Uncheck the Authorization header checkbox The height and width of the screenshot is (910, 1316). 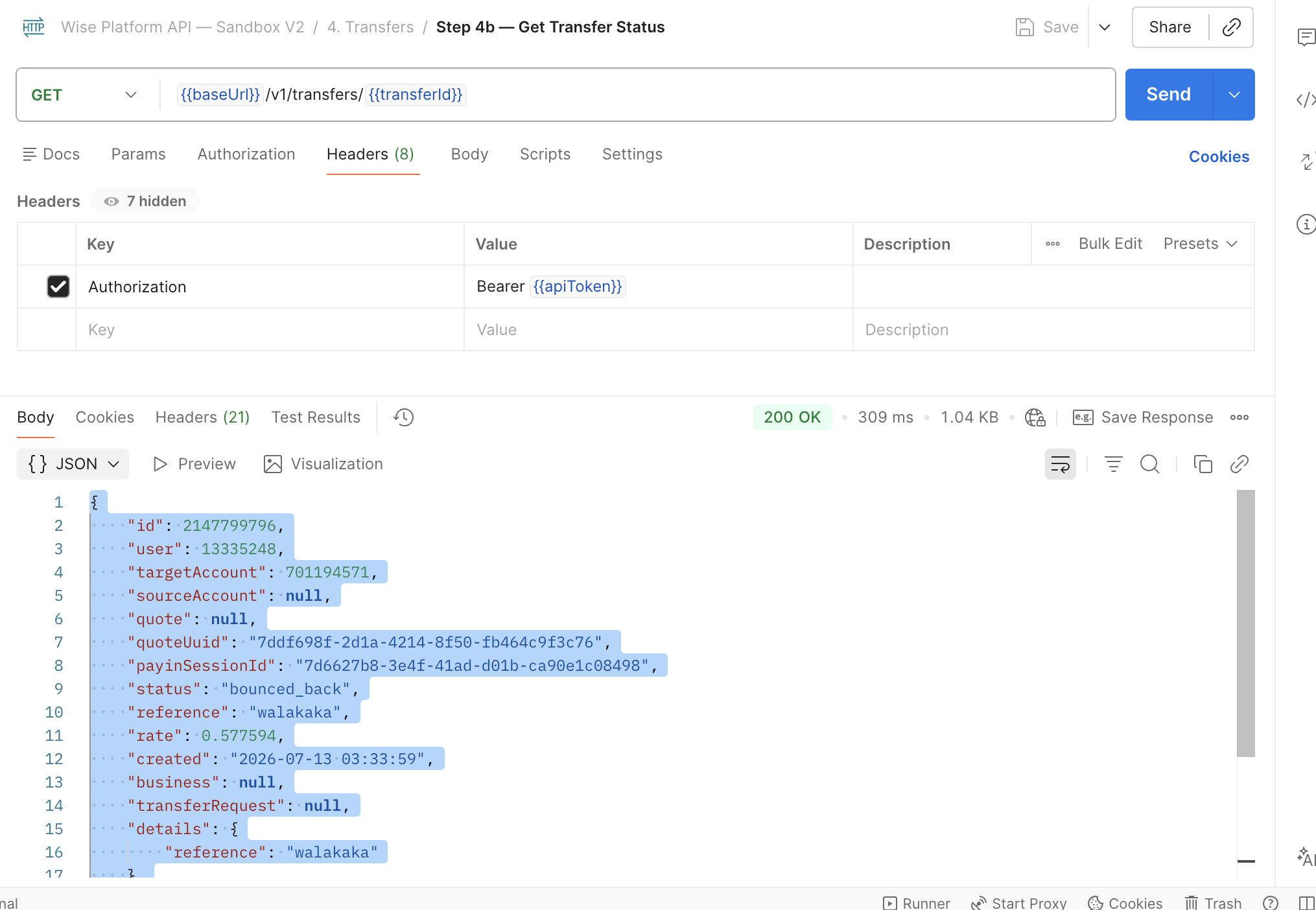pyautogui.click(x=58, y=286)
